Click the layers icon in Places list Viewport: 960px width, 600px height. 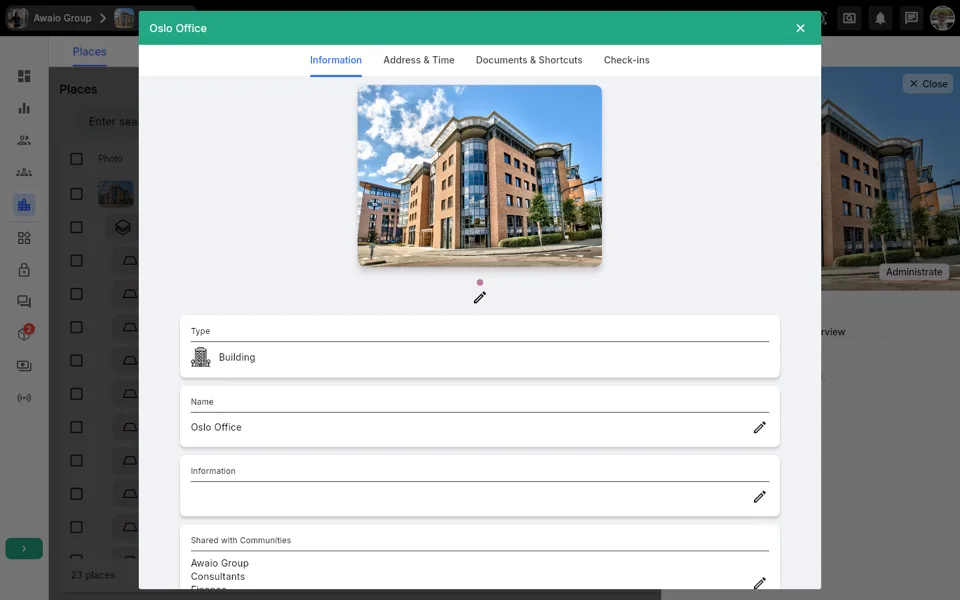pos(122,227)
